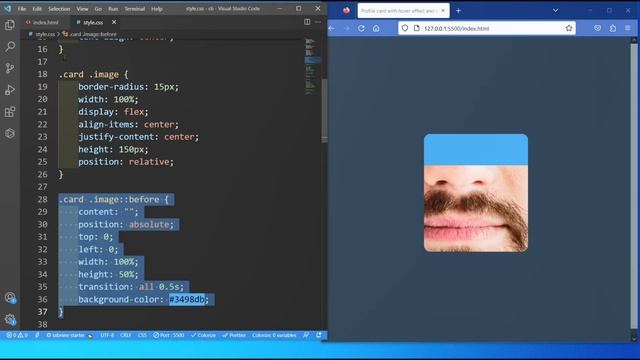640x360 pixels.
Task: Change the UTF-8 file encoding
Action: [107, 335]
